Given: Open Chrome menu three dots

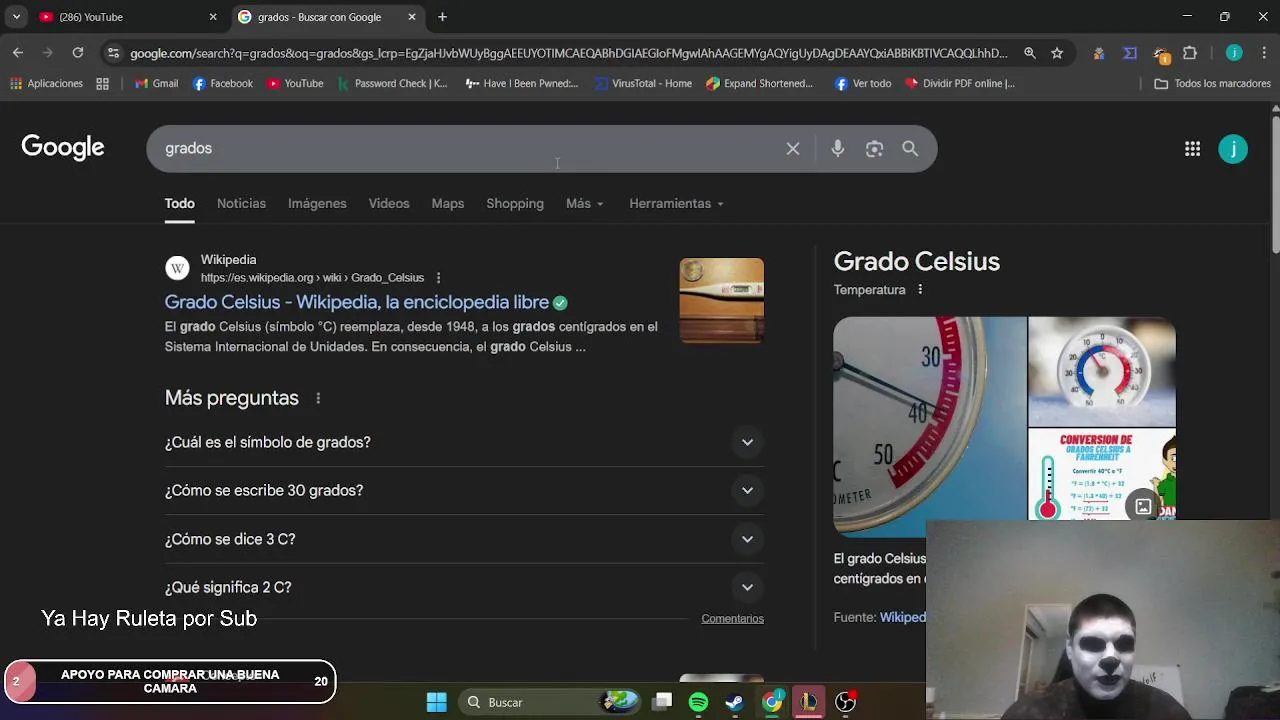Looking at the screenshot, I should tap(1264, 53).
